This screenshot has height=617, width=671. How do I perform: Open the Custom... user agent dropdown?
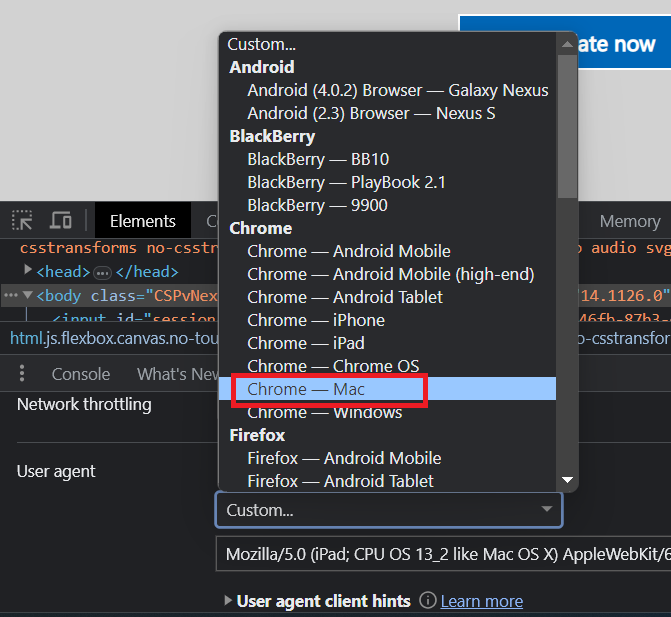pyautogui.click(x=389, y=510)
